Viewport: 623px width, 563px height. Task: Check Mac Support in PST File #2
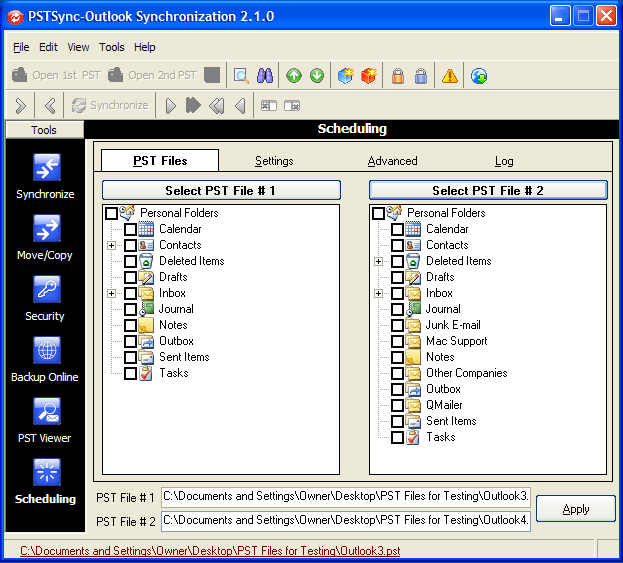coord(397,341)
